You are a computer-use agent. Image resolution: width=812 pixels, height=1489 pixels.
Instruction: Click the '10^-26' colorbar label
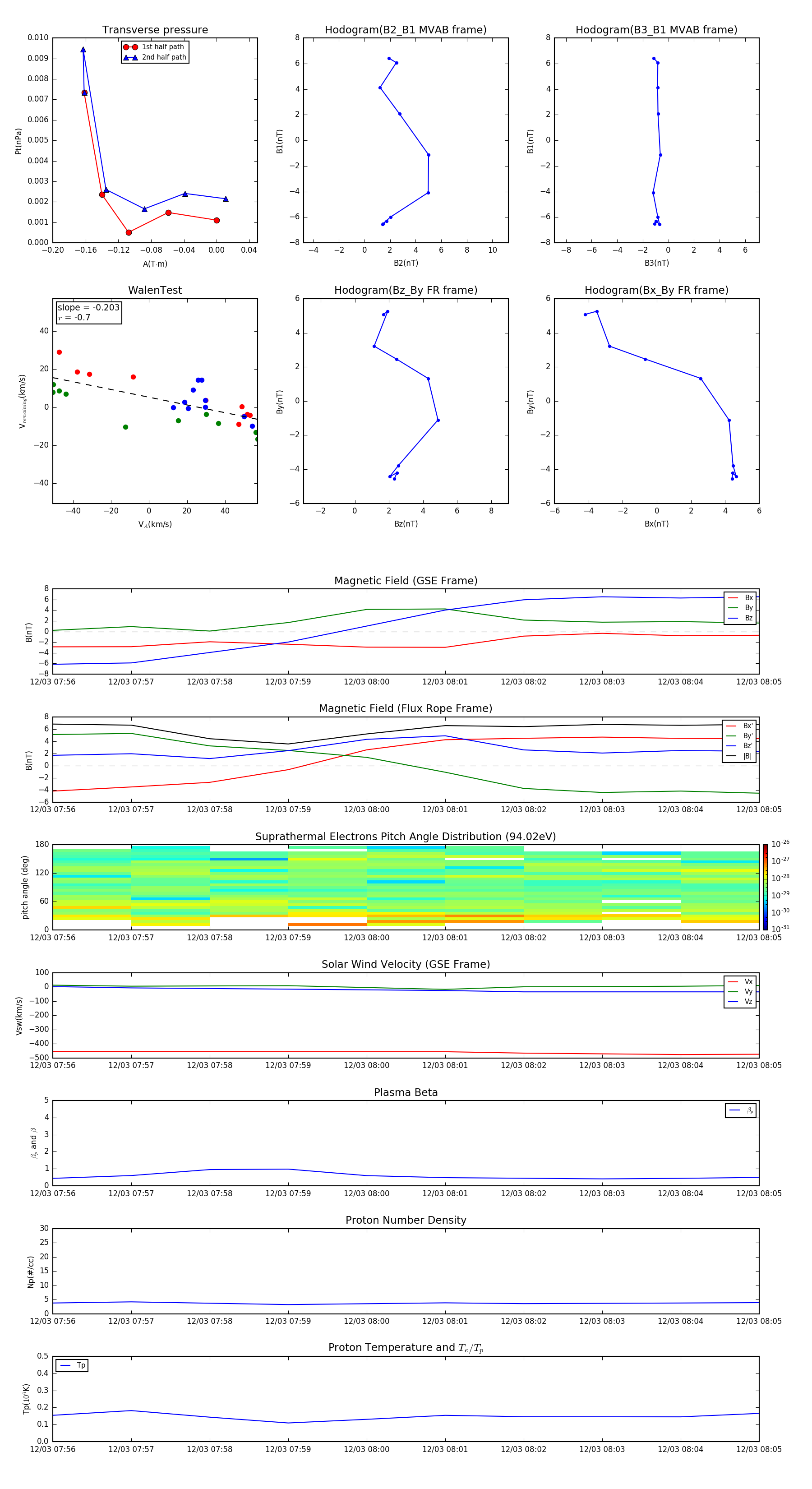click(x=780, y=844)
